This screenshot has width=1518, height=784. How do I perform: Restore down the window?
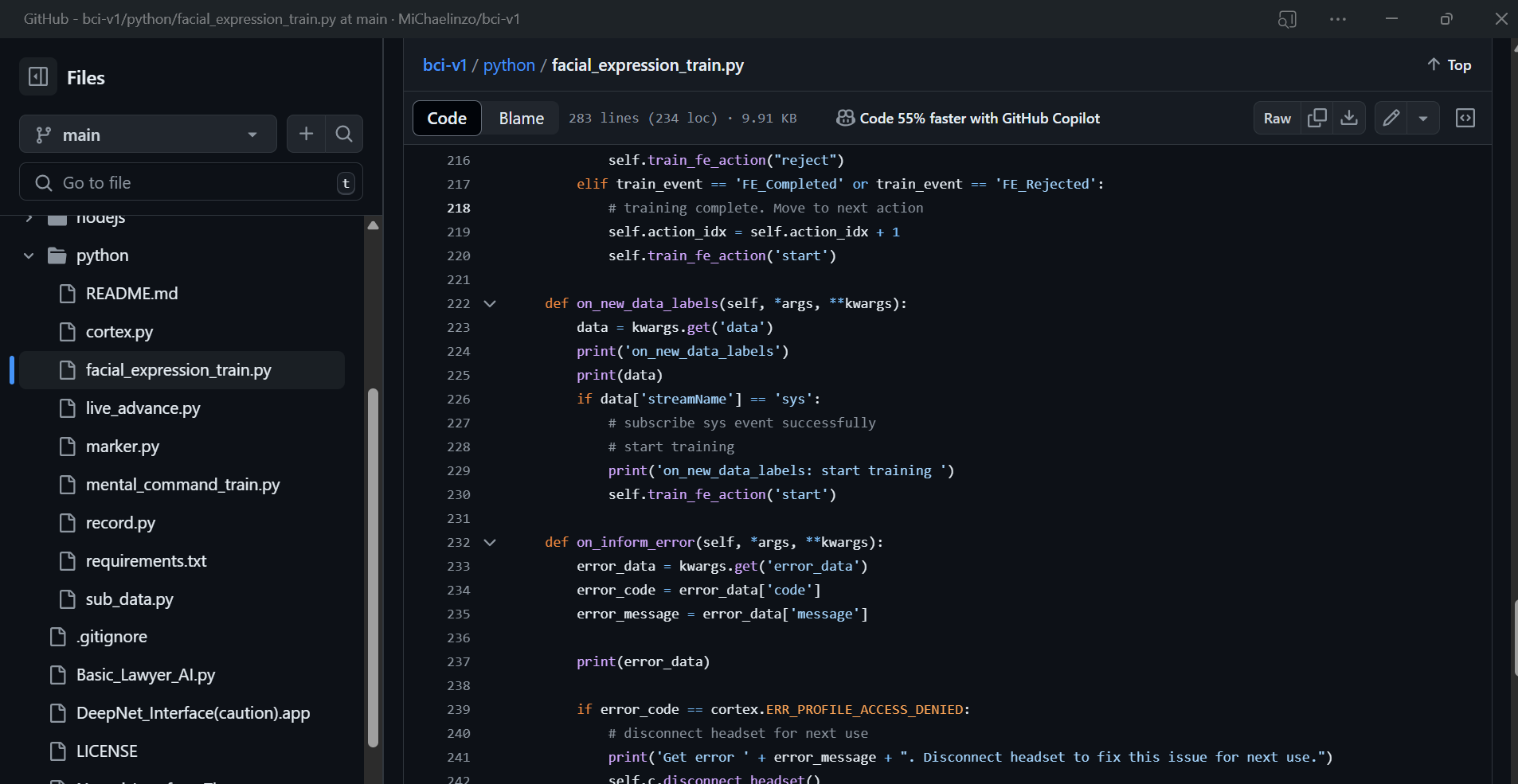(x=1446, y=19)
